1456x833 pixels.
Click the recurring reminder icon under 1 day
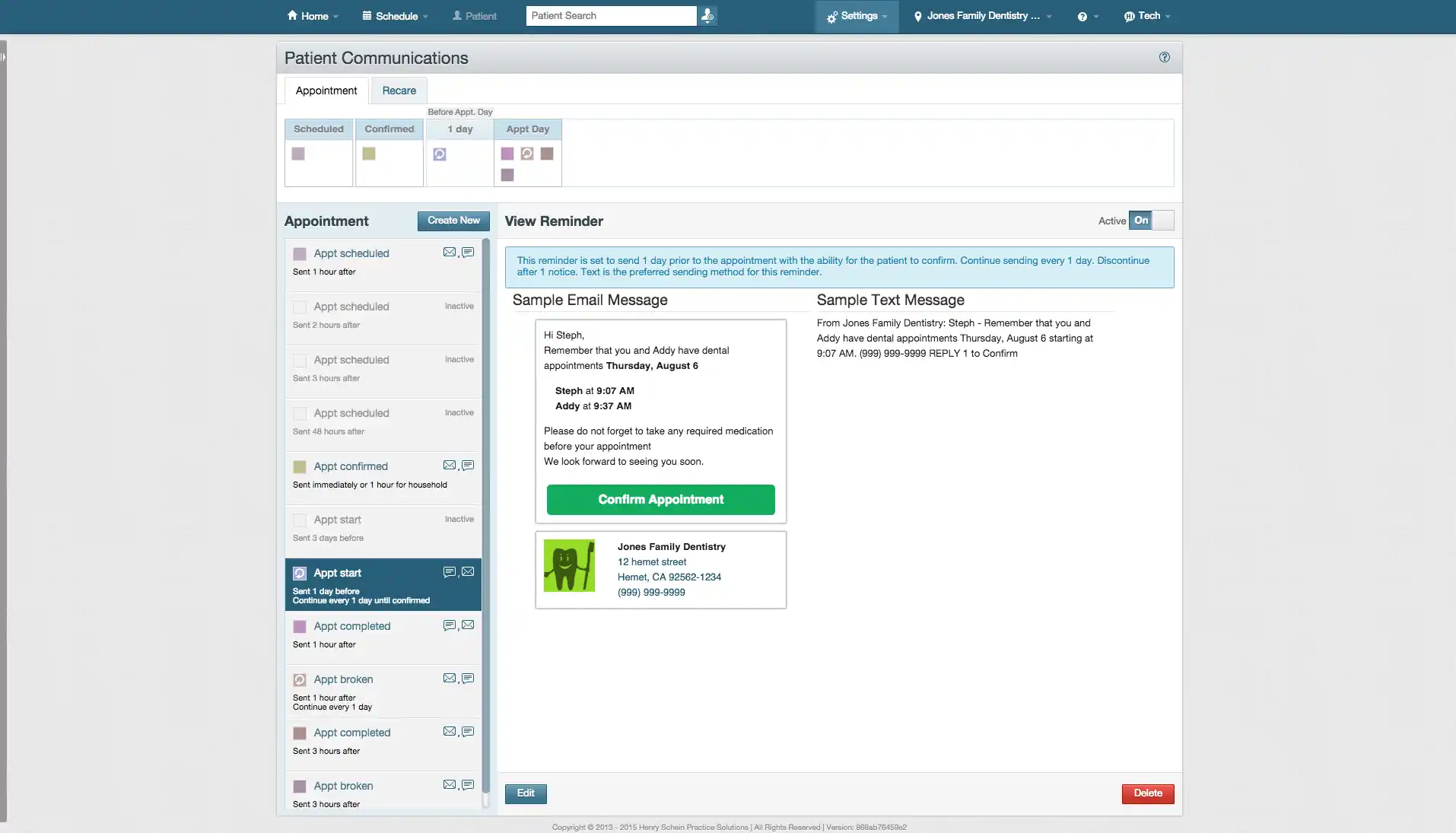coord(440,154)
